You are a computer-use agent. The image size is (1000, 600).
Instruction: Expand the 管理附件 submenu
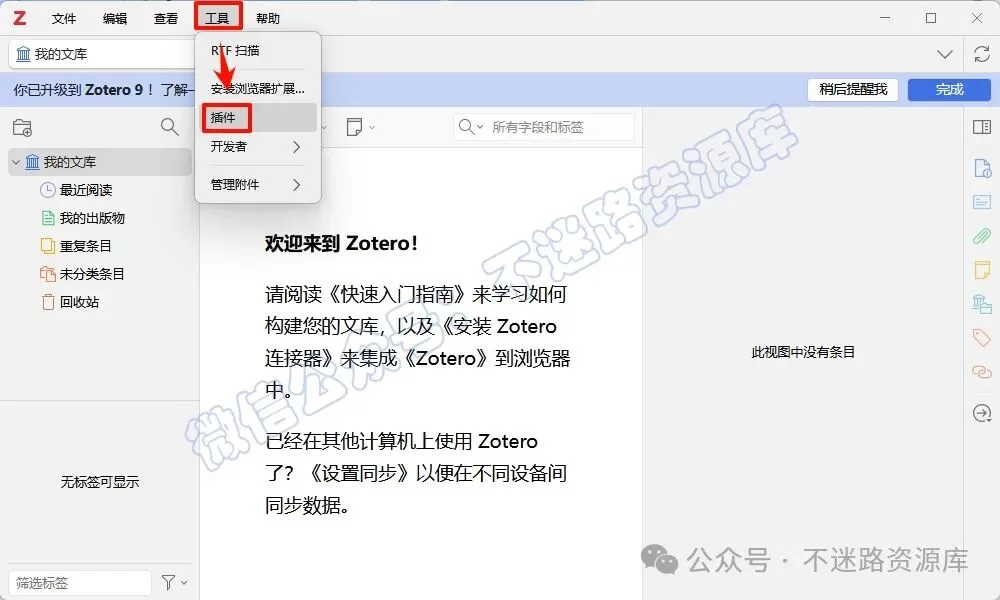point(256,185)
